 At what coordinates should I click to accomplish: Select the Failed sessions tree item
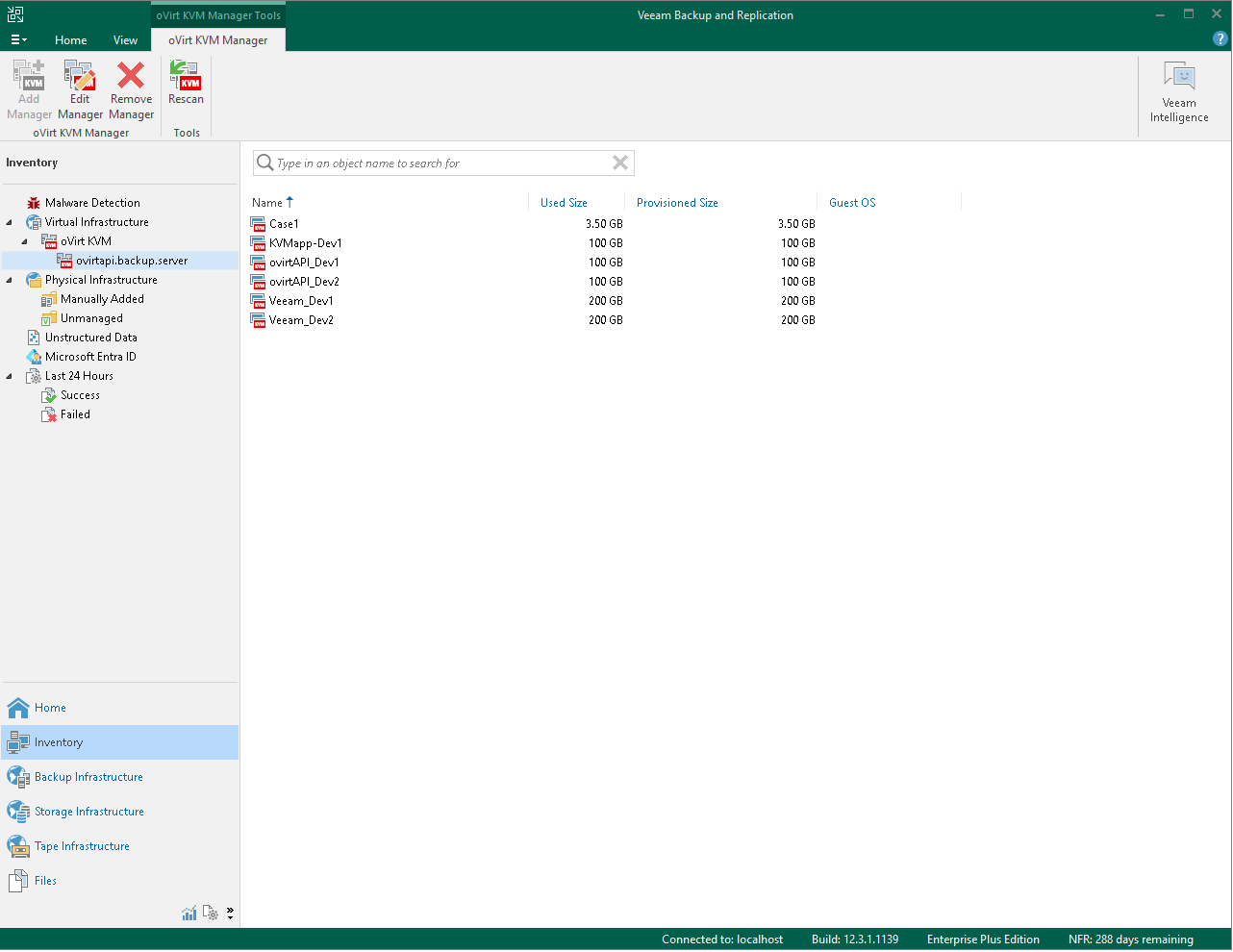(x=75, y=414)
